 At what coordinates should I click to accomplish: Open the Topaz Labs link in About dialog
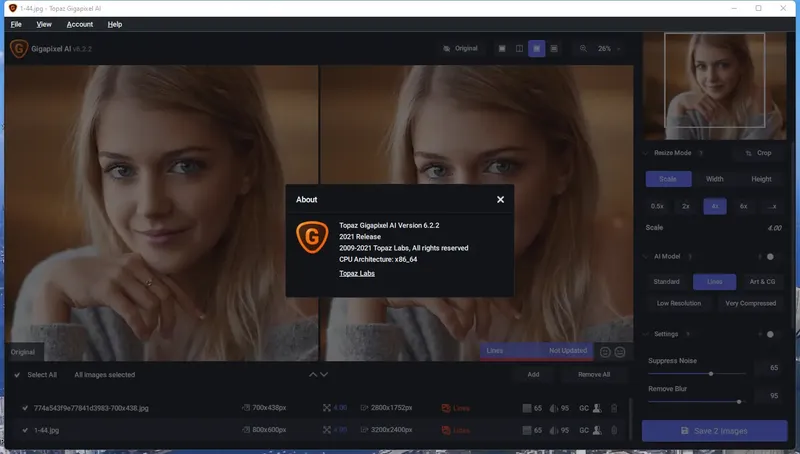click(357, 273)
